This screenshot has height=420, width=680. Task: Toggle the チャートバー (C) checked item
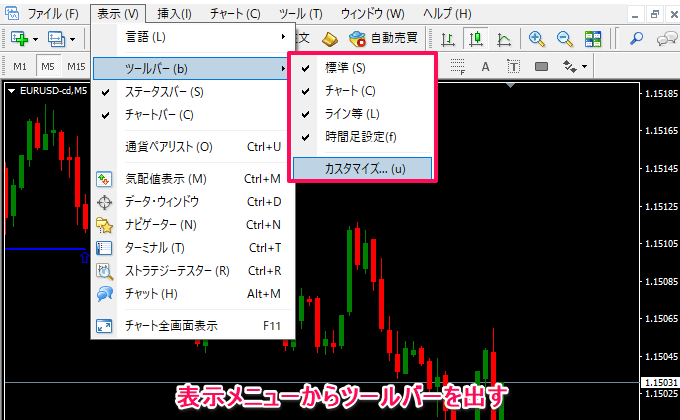click(x=192, y=115)
